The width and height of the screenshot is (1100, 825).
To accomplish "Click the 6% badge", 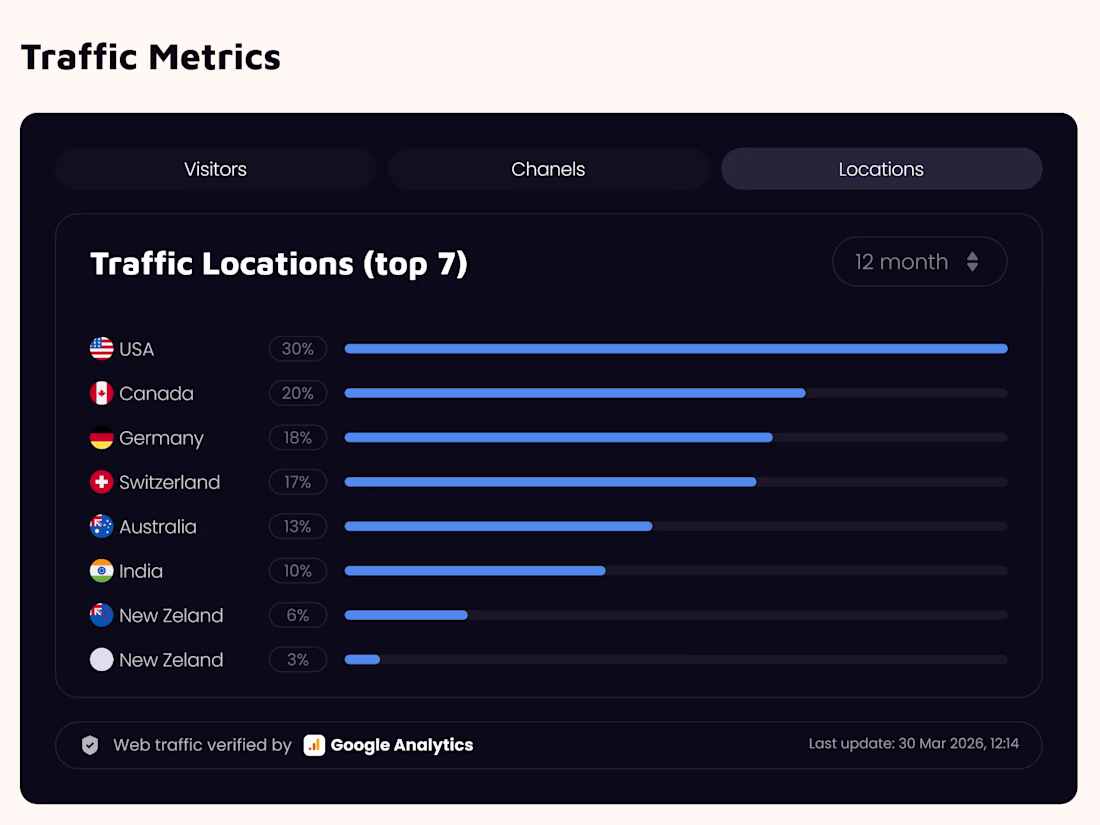I will click(x=298, y=615).
